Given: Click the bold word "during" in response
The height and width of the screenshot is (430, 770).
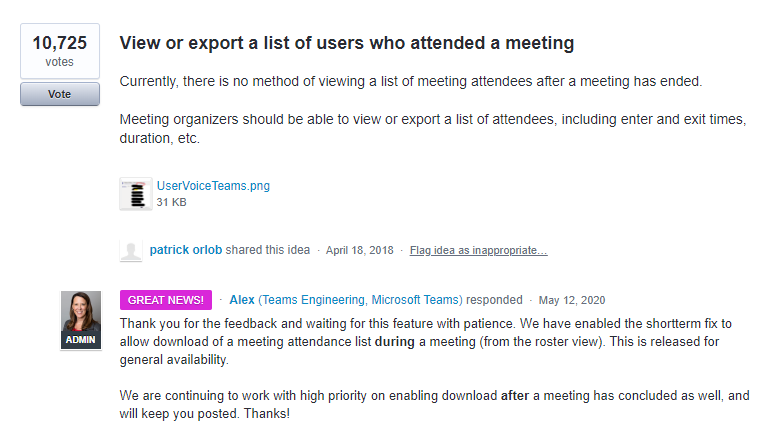Looking at the screenshot, I should (x=395, y=342).
